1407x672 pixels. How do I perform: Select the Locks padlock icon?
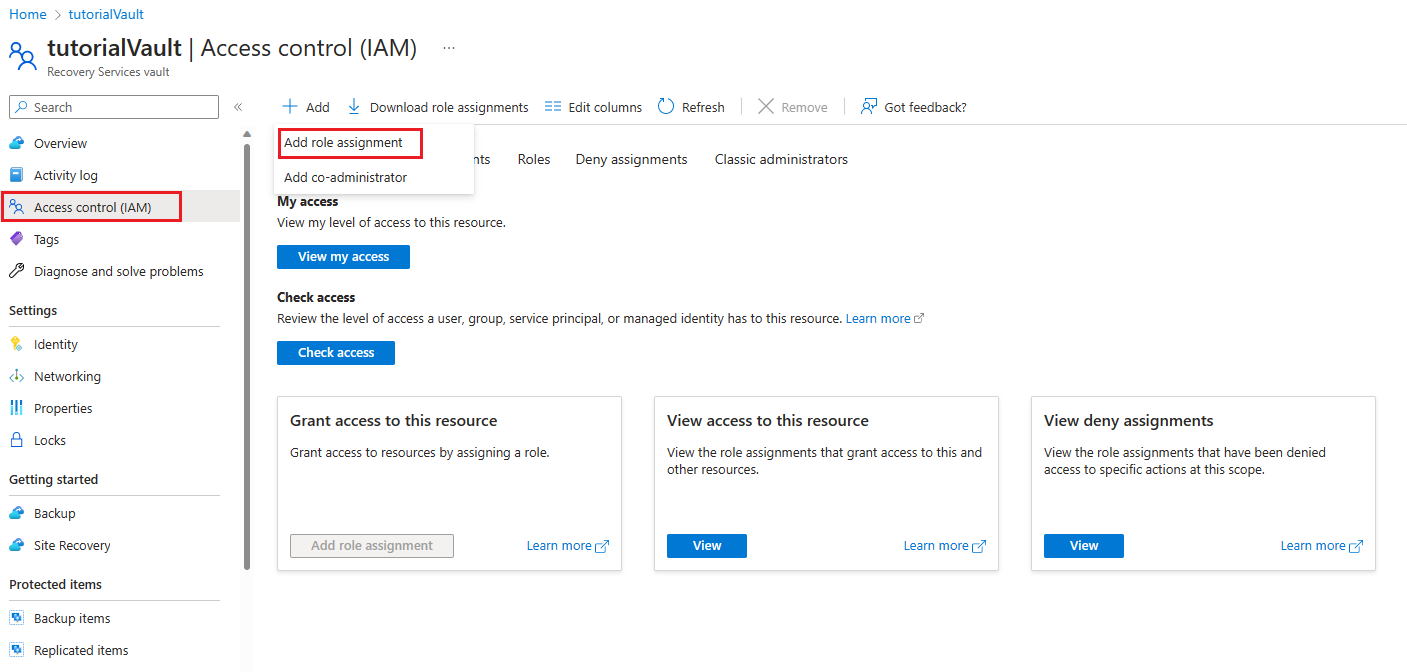pos(16,440)
